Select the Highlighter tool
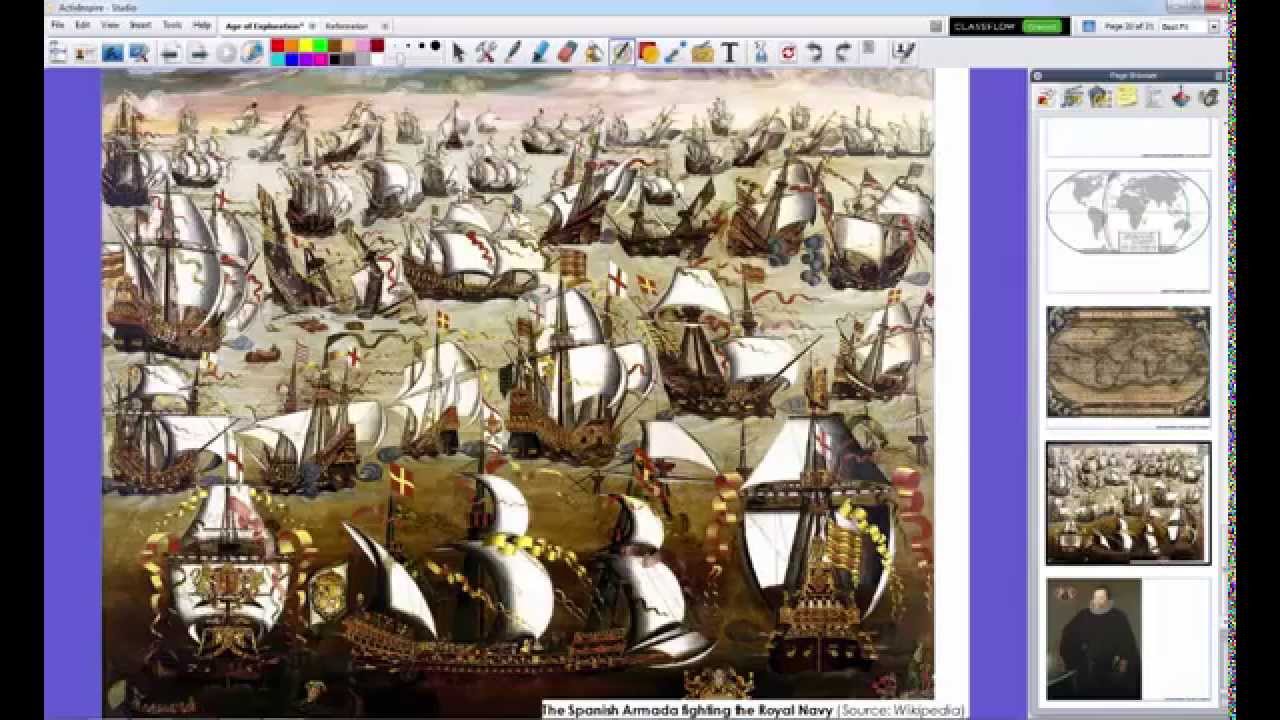The width and height of the screenshot is (1280, 720). coord(539,52)
